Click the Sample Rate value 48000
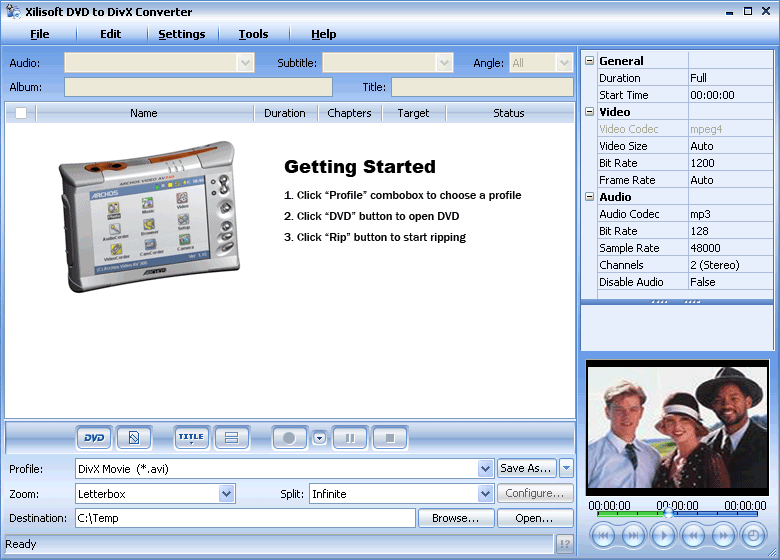Screen dimensions: 780x560 [705, 248]
